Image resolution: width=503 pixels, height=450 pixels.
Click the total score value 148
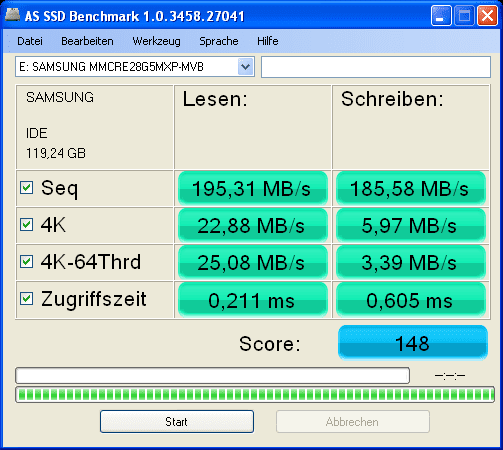pyautogui.click(x=413, y=343)
